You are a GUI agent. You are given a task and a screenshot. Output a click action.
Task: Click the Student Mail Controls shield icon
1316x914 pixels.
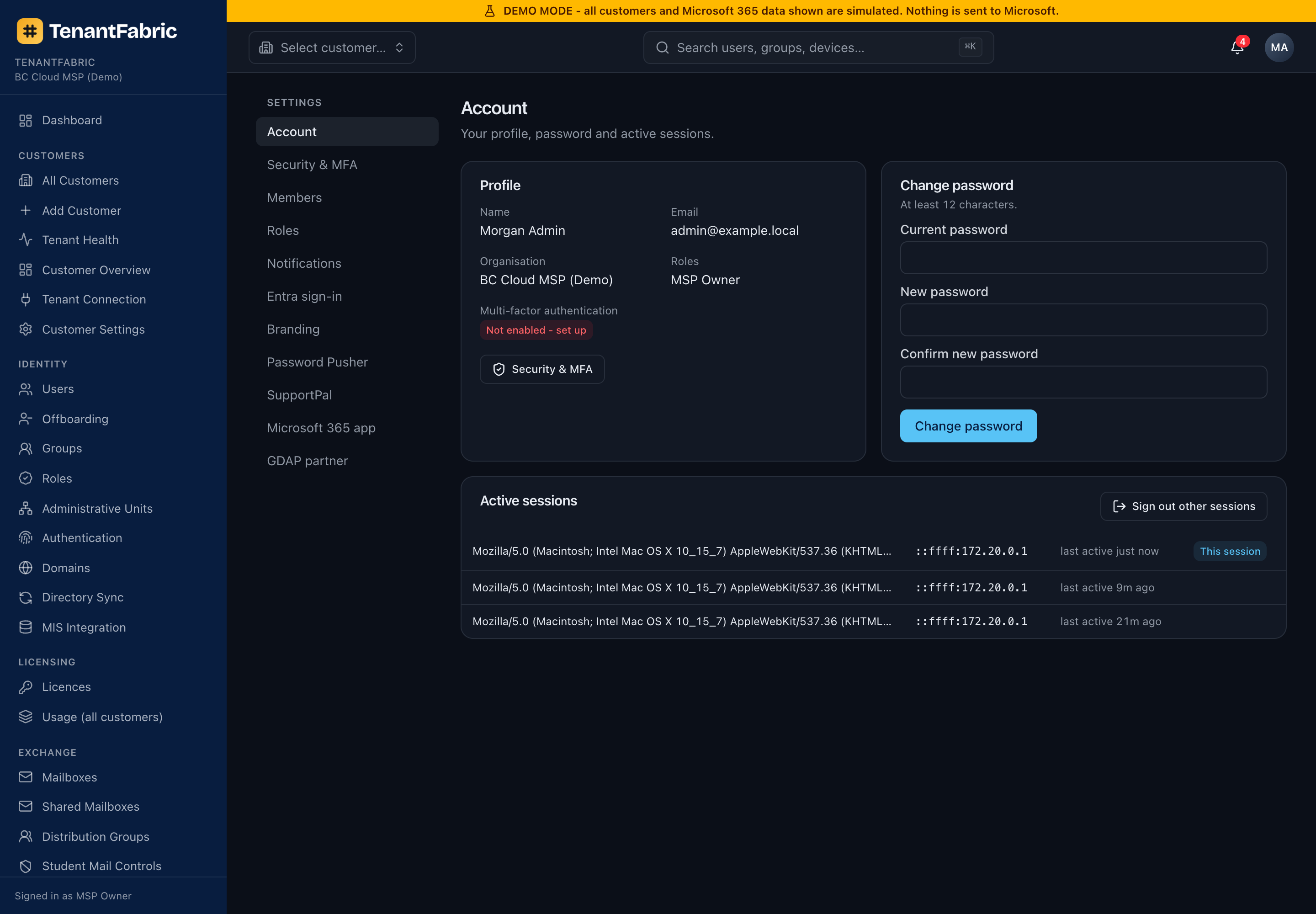(x=26, y=866)
